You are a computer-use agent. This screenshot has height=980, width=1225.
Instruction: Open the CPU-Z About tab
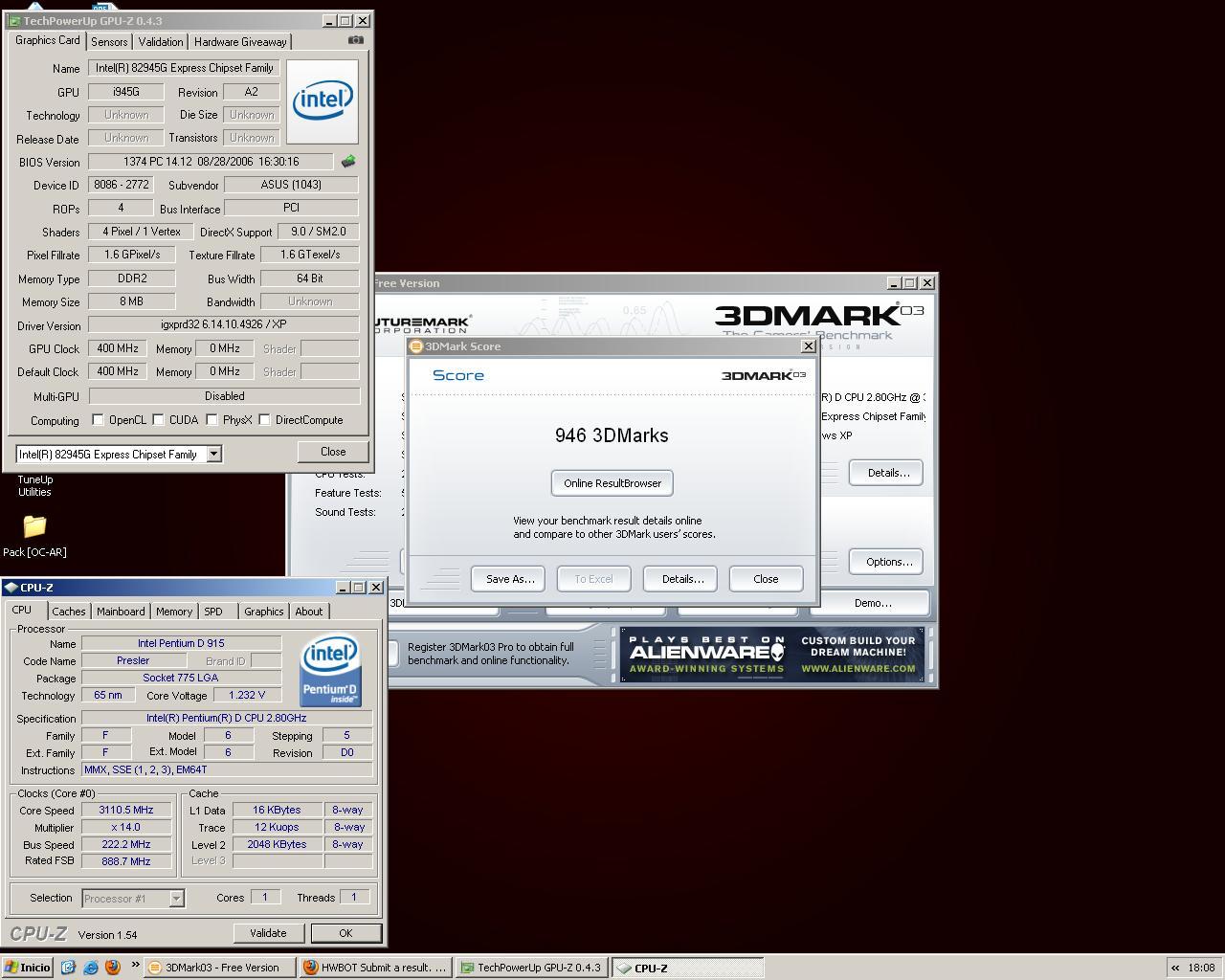coord(308,612)
